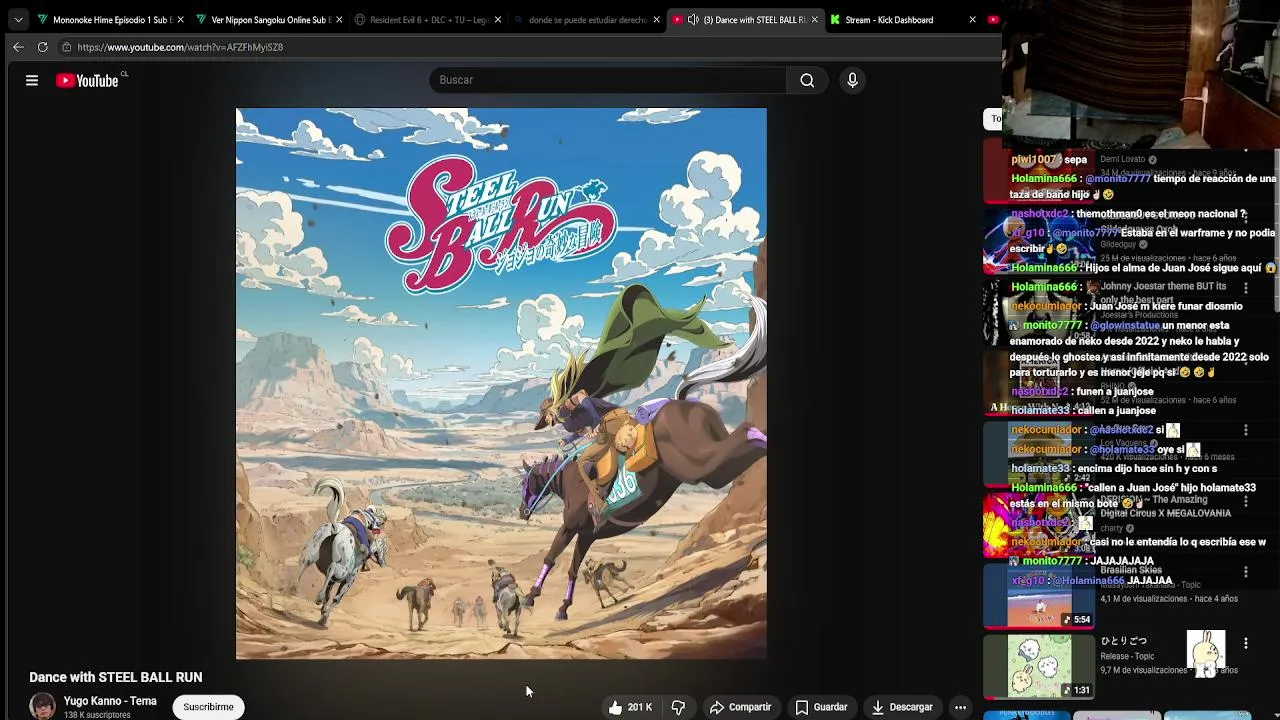
Task: Mute the tab via speaker icon
Action: click(693, 19)
